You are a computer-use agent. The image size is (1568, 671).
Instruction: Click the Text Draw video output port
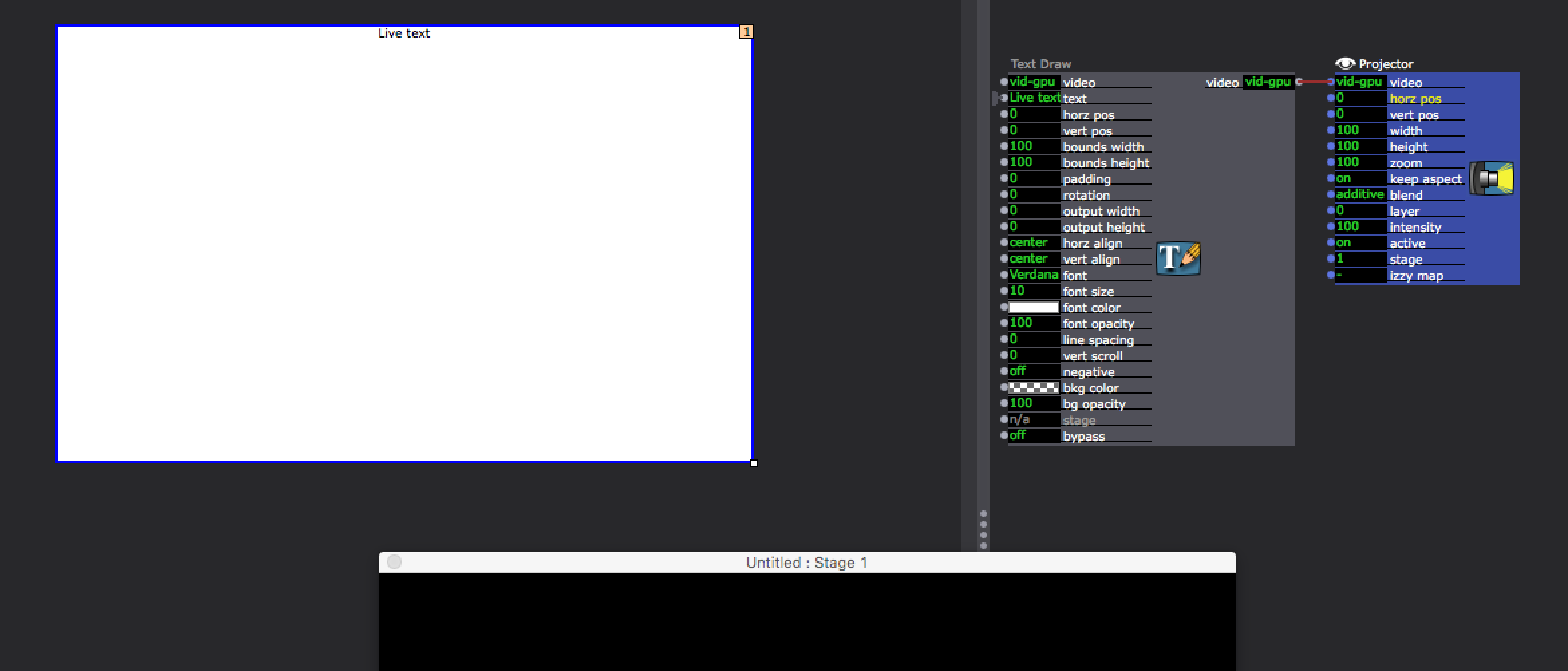[x=1299, y=82]
